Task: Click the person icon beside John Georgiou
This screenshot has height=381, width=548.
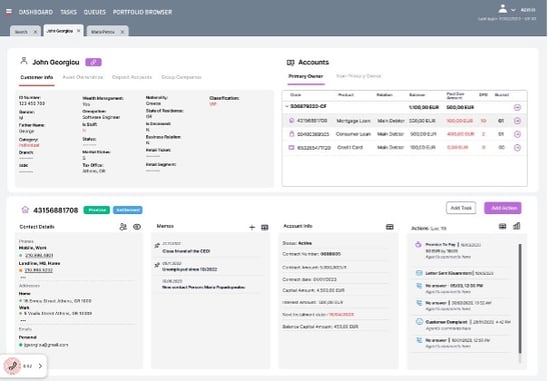Action: tap(24, 61)
